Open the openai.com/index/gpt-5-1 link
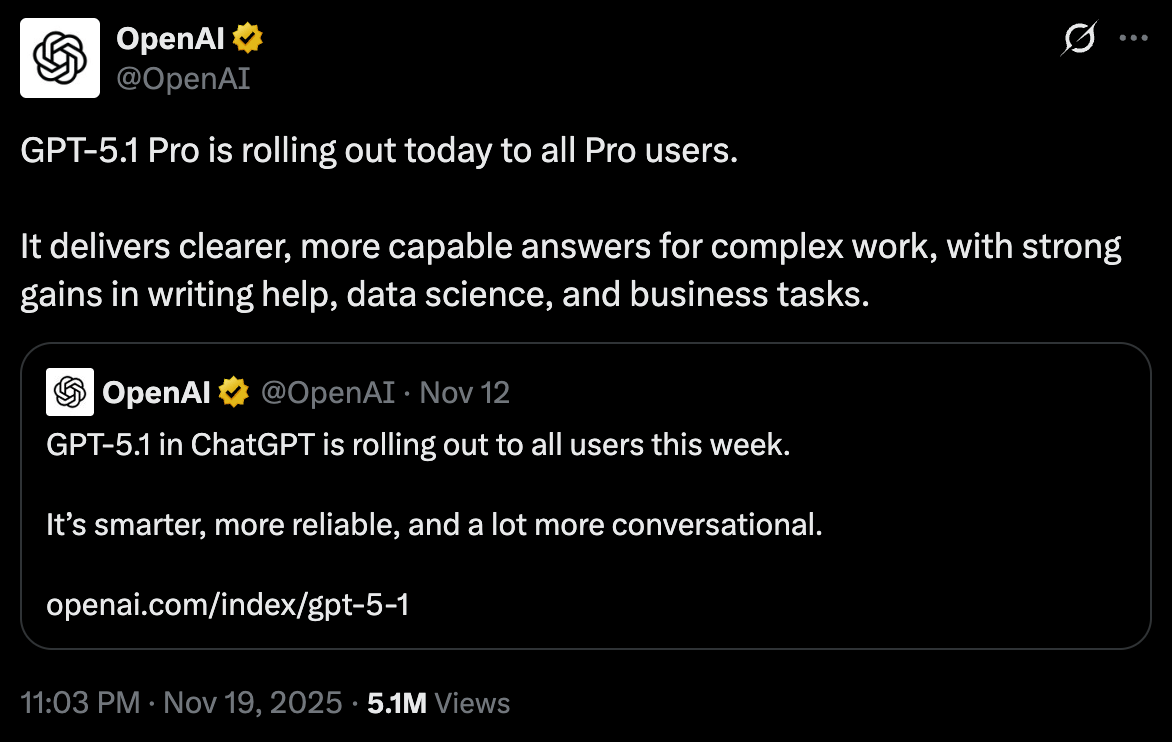This screenshot has height=742, width=1172. coord(228,605)
